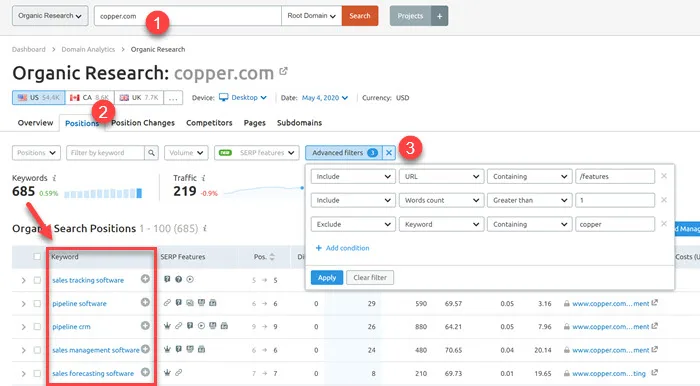Check the pipeline crm checkbox

pos(37,327)
